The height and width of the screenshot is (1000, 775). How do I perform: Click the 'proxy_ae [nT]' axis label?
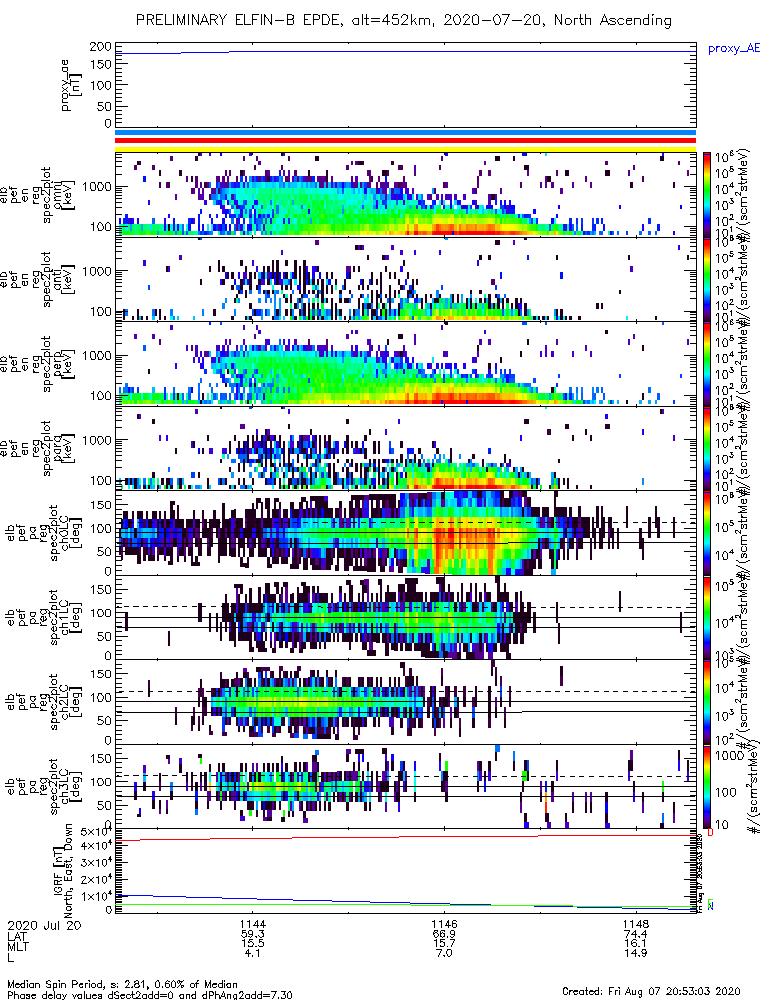(72, 85)
